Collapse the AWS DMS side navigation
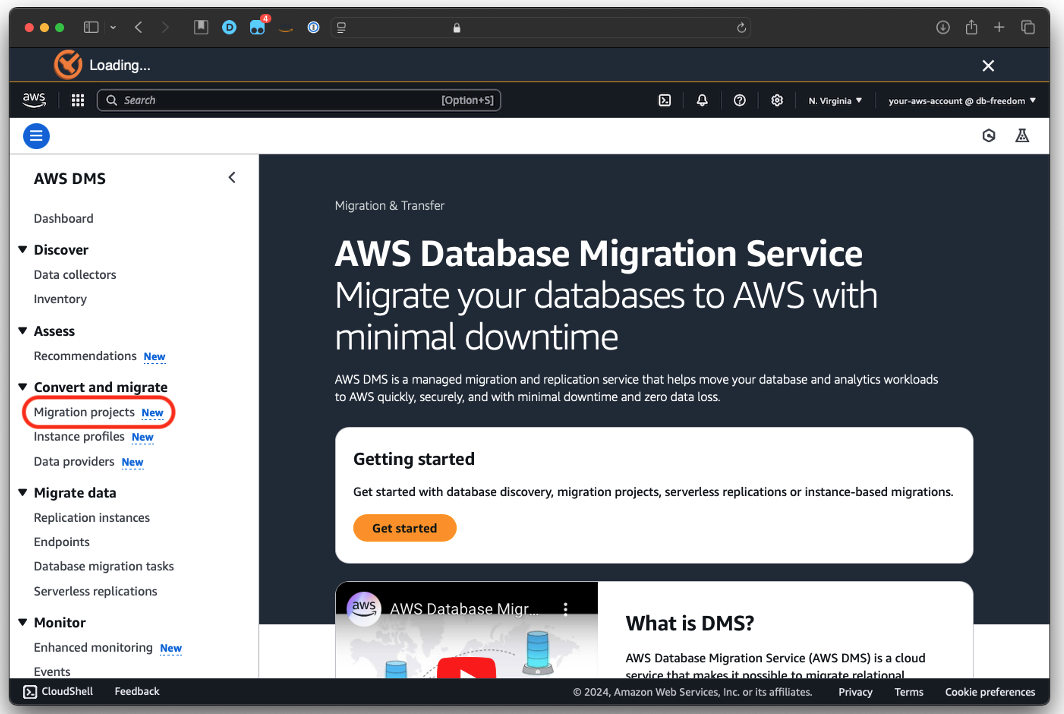Screen dimensions: 1064x714 point(232,178)
